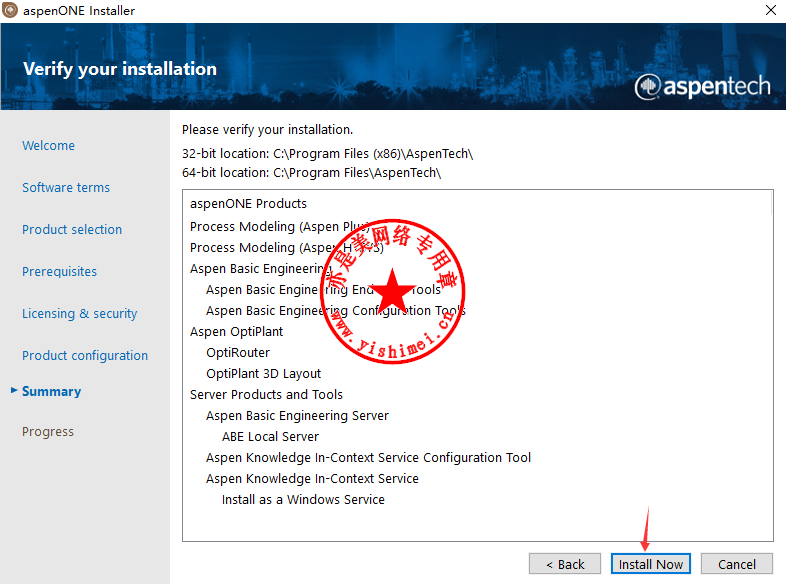
Task: Select the OptiRouter entry
Action: (238, 353)
